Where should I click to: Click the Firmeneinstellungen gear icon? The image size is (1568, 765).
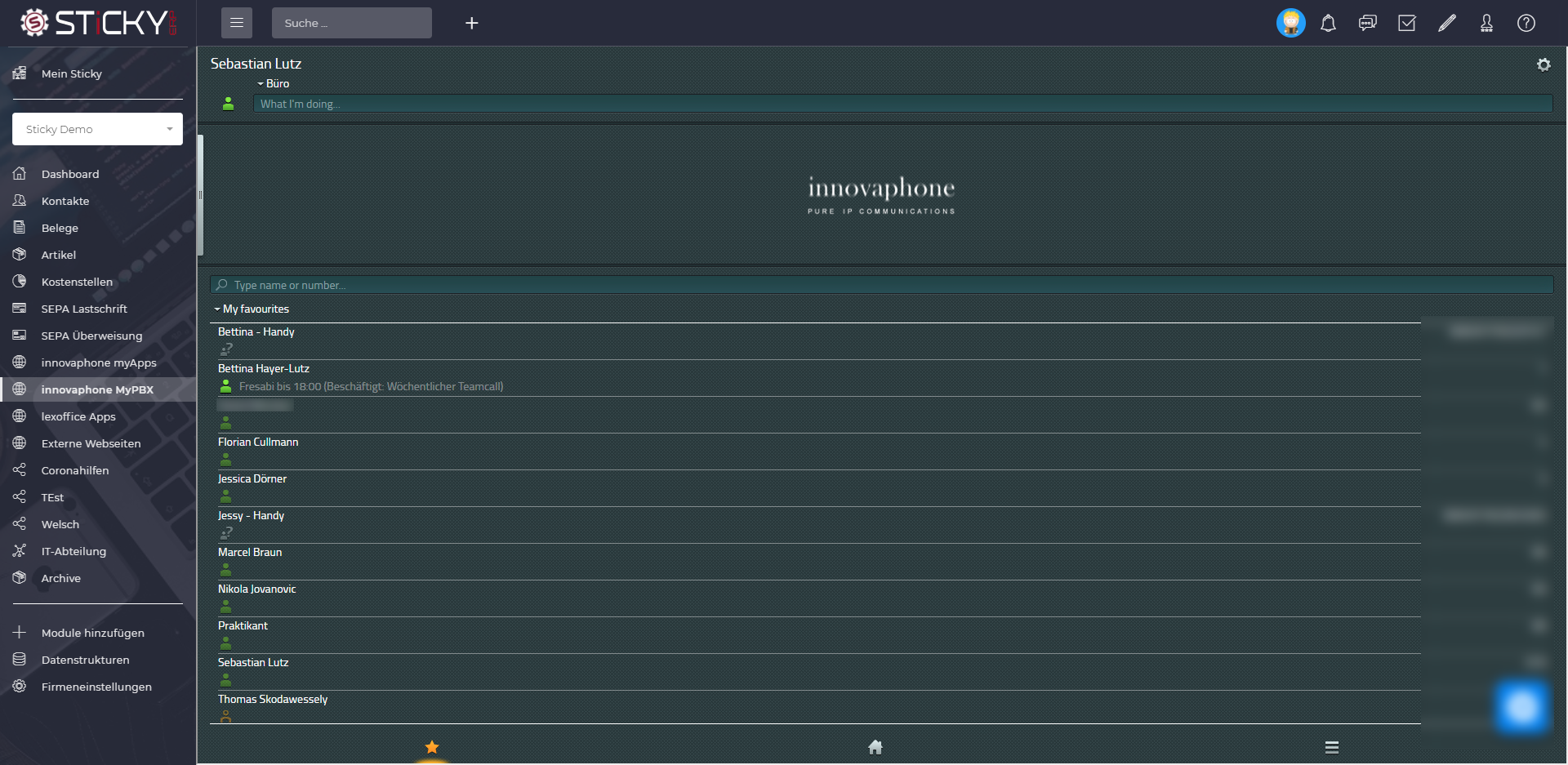coord(20,686)
